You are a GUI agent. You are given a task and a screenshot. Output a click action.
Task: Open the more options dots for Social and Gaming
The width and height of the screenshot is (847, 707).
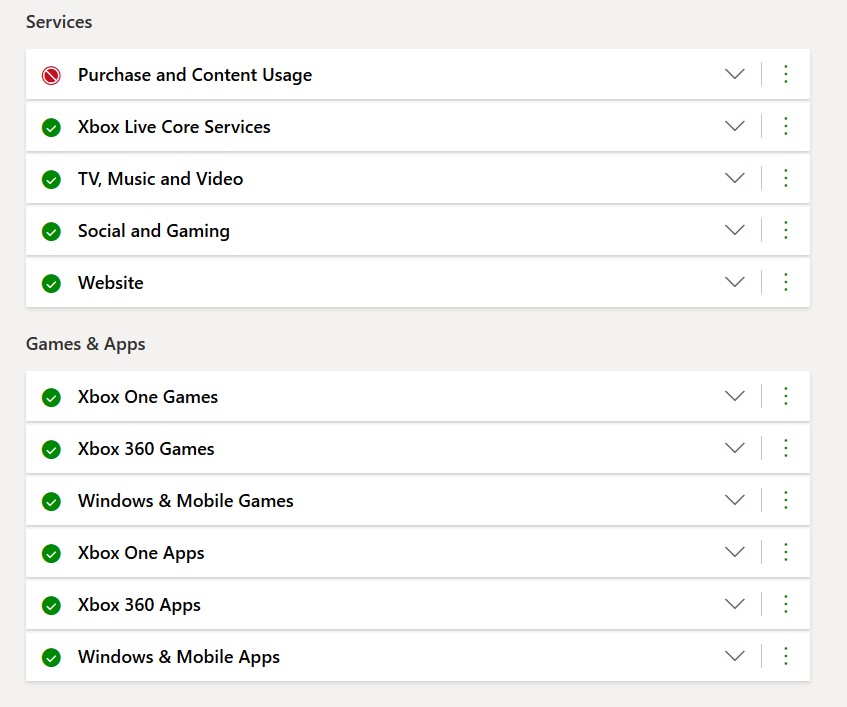point(786,230)
